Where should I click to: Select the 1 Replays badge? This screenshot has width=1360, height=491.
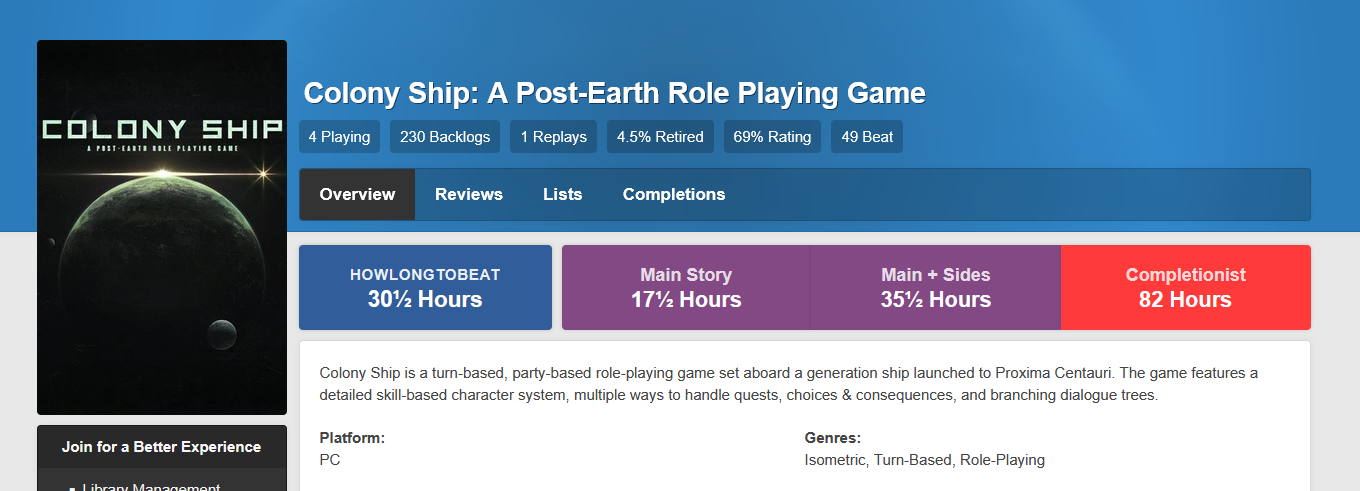coord(554,137)
